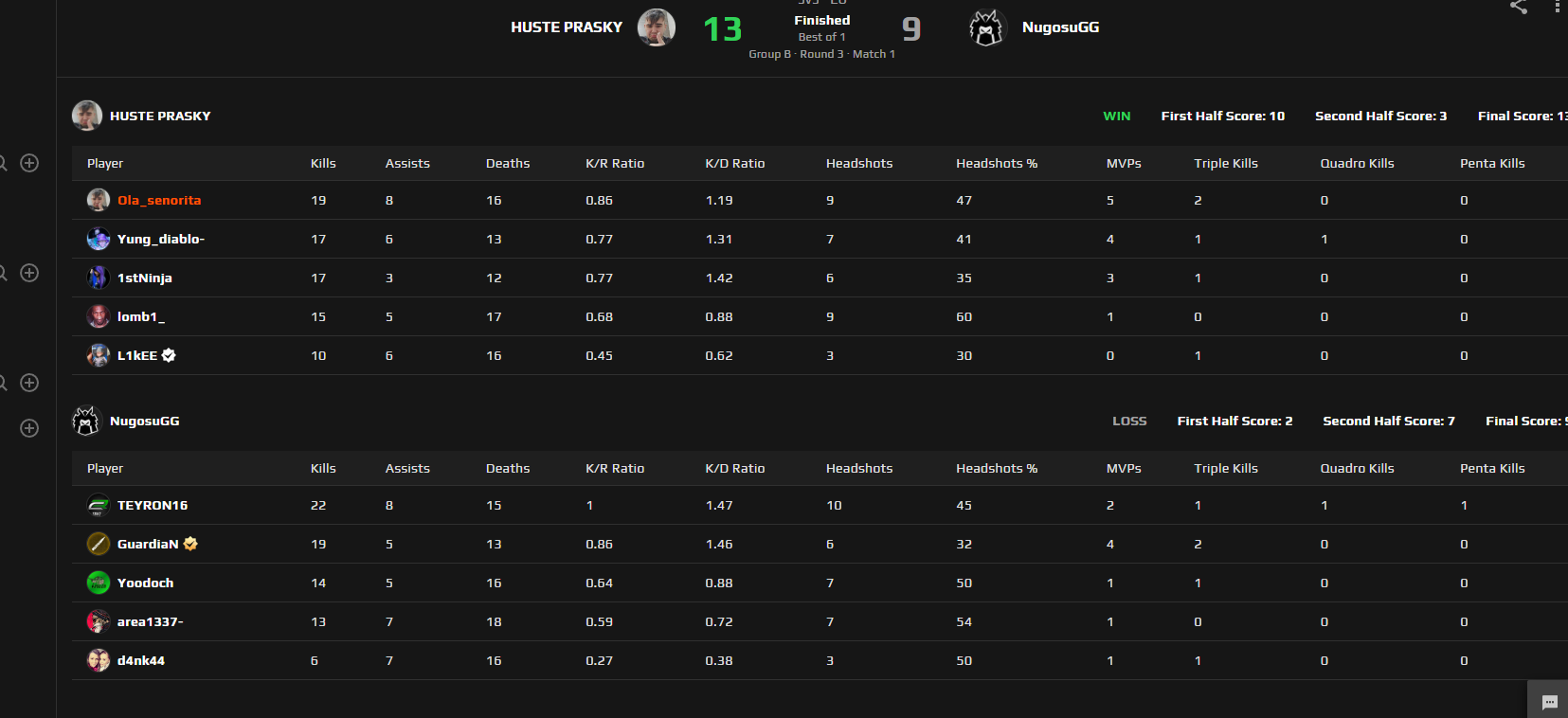Click Ola_senorita's player avatar
The height and width of the screenshot is (718, 1568).
[99, 200]
